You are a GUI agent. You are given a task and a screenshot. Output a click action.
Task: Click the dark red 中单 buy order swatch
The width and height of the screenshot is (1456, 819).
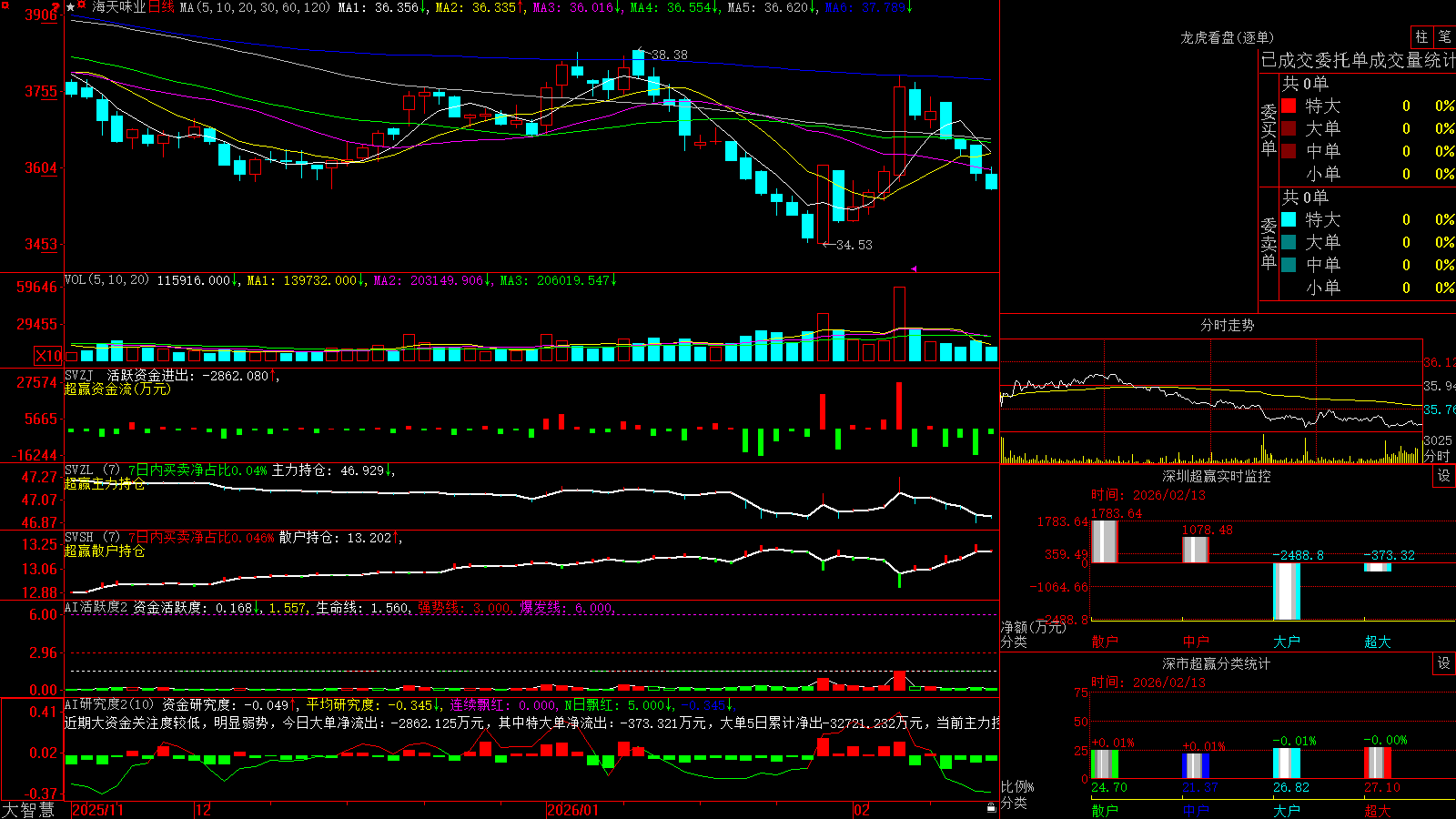[1289, 151]
